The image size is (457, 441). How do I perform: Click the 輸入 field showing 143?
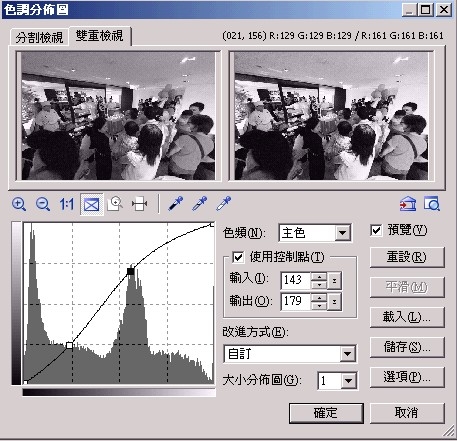point(296,280)
